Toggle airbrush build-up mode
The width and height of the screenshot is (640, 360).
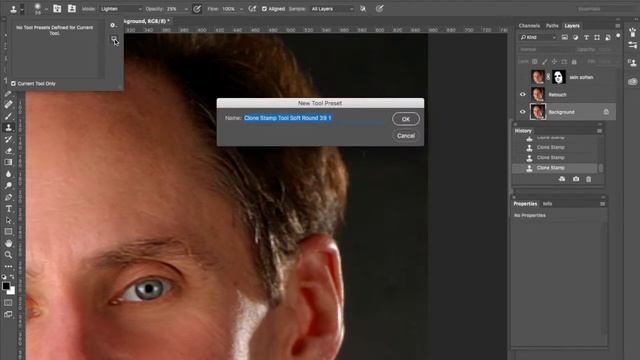click(252, 9)
